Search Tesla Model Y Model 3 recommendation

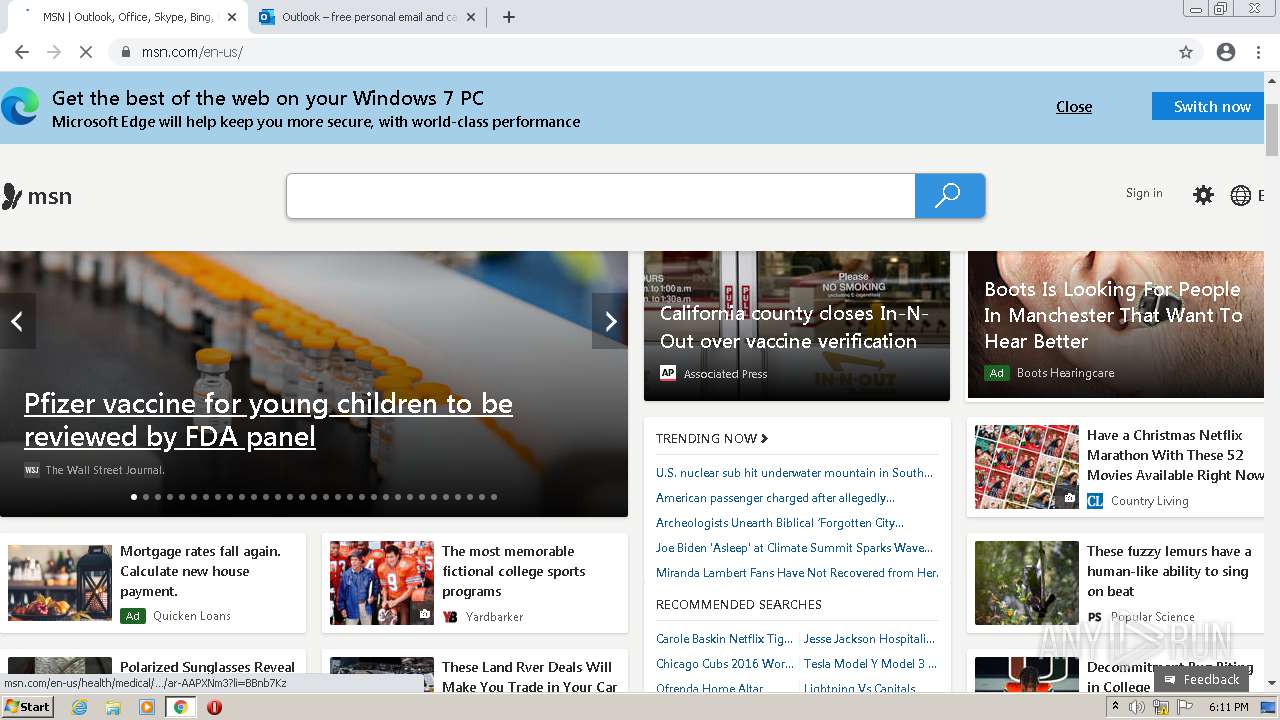pos(870,664)
